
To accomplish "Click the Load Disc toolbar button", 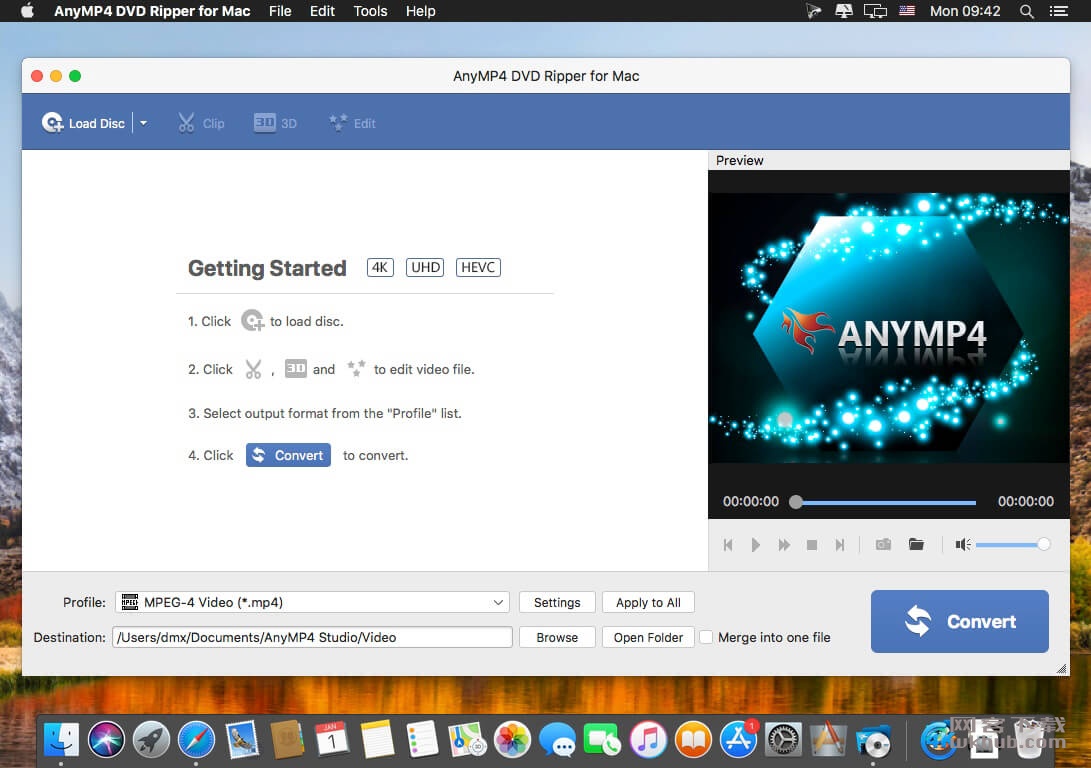I will (83, 123).
